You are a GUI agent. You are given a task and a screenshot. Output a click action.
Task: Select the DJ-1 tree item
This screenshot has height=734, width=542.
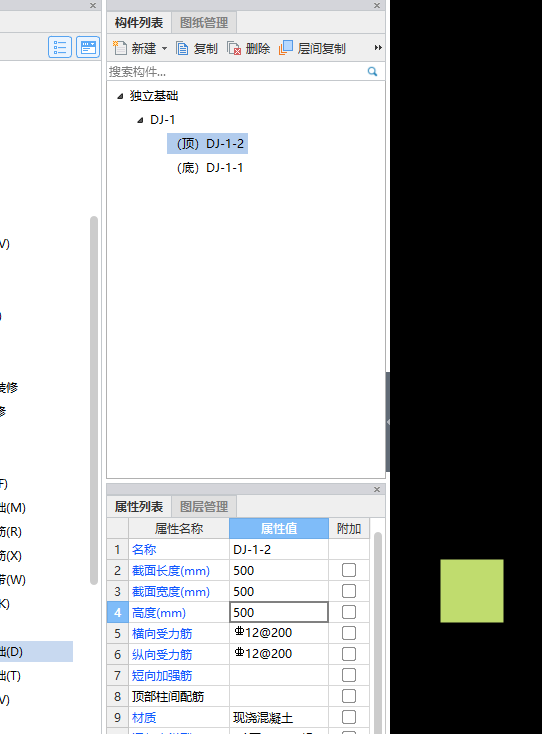click(162, 120)
